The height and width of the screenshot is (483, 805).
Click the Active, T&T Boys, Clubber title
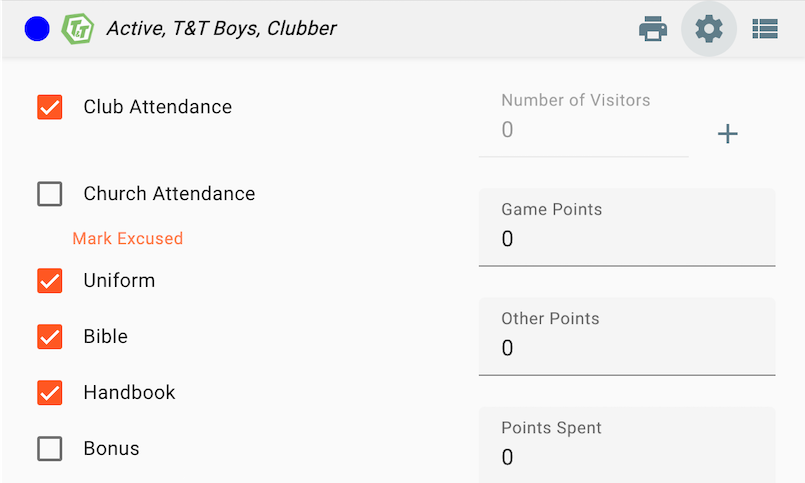(x=222, y=29)
